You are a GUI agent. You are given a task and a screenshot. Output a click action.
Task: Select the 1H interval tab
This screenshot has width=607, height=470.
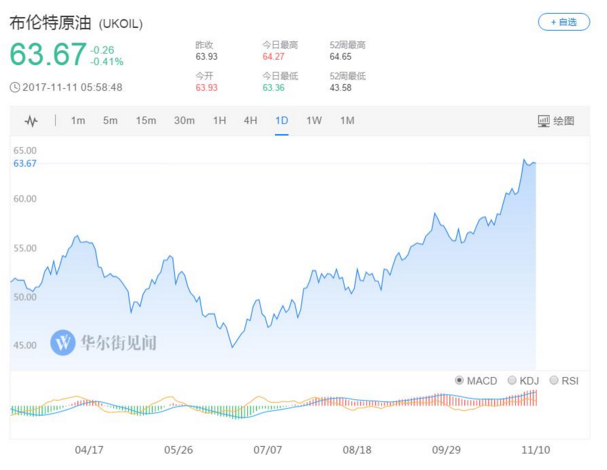click(x=219, y=121)
